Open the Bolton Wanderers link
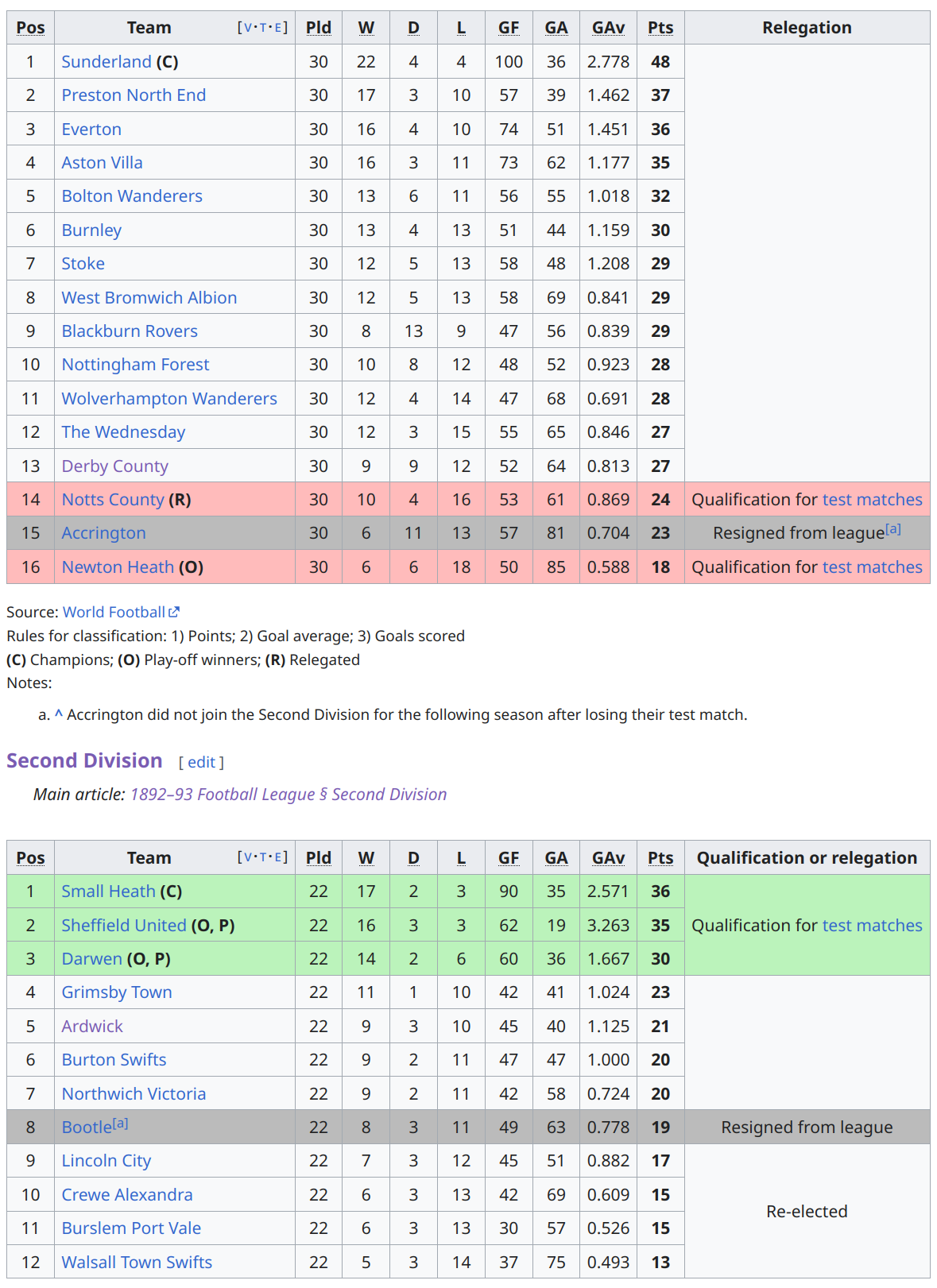 pyautogui.click(x=132, y=196)
